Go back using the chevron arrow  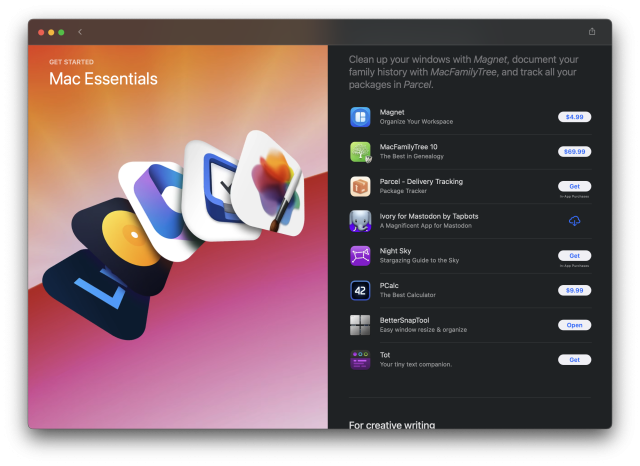80,32
